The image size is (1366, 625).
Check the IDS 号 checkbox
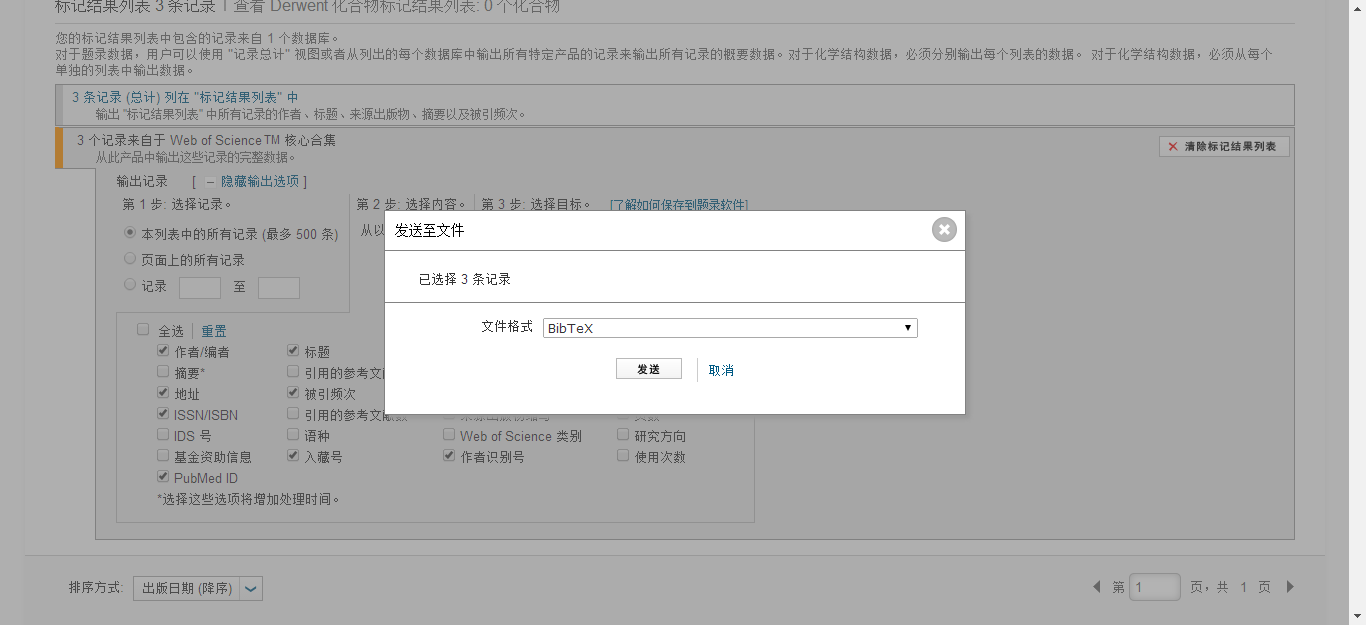pos(163,435)
